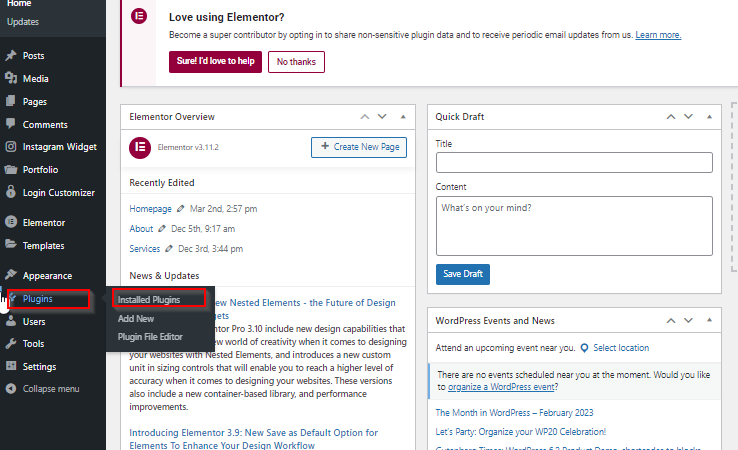Screen dimensions: 738x450
Task: Move Quick Draft widget up
Action: coord(671,117)
